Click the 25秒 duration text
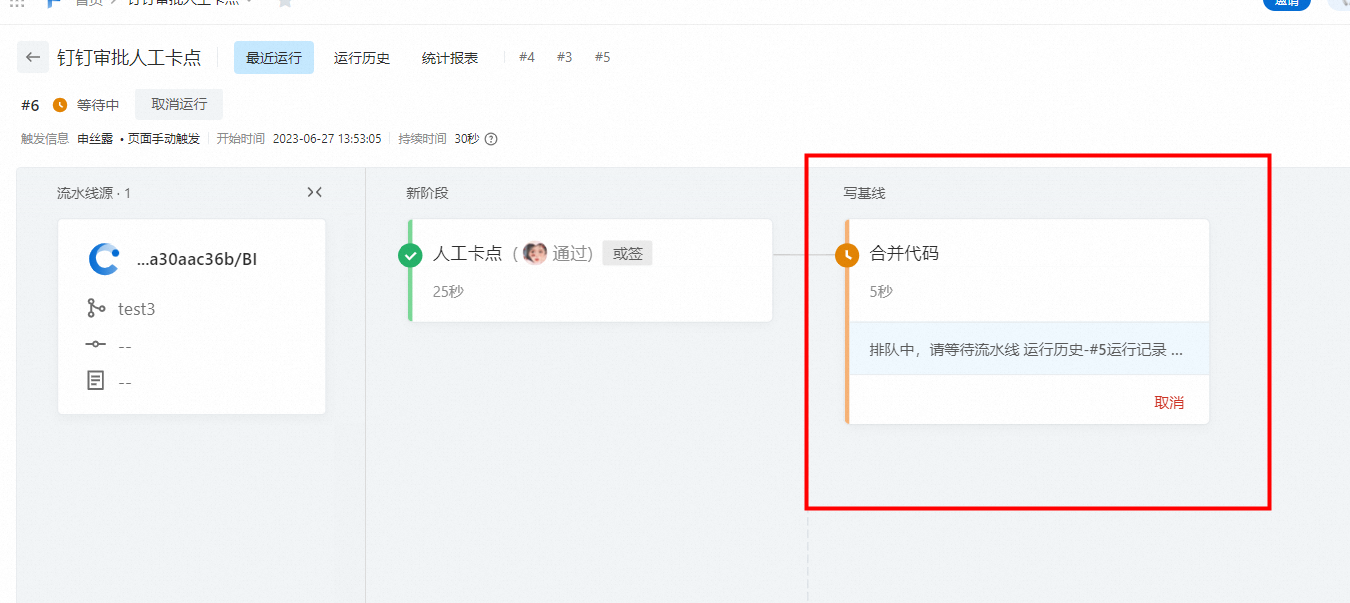Image resolution: width=1350 pixels, height=603 pixels. [448, 291]
